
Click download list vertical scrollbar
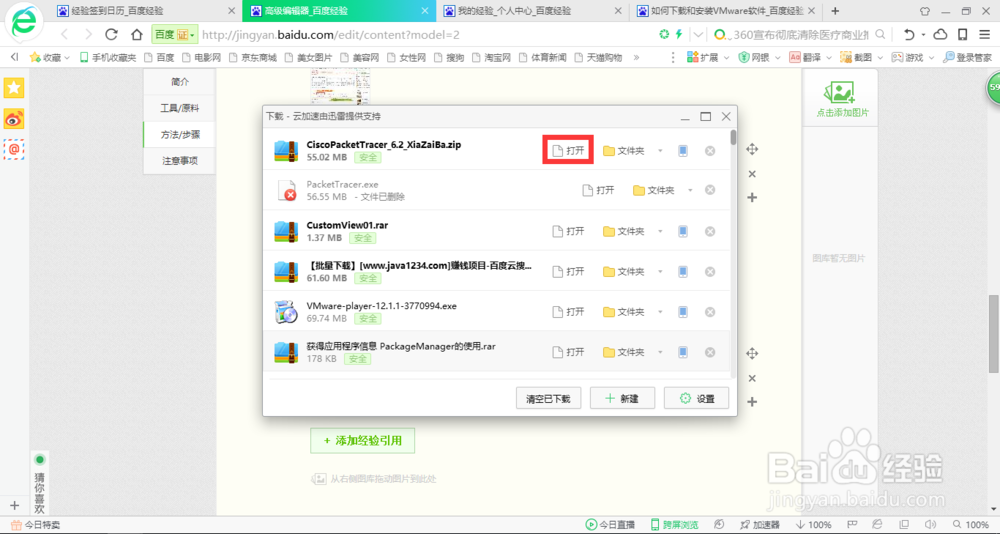(733, 137)
